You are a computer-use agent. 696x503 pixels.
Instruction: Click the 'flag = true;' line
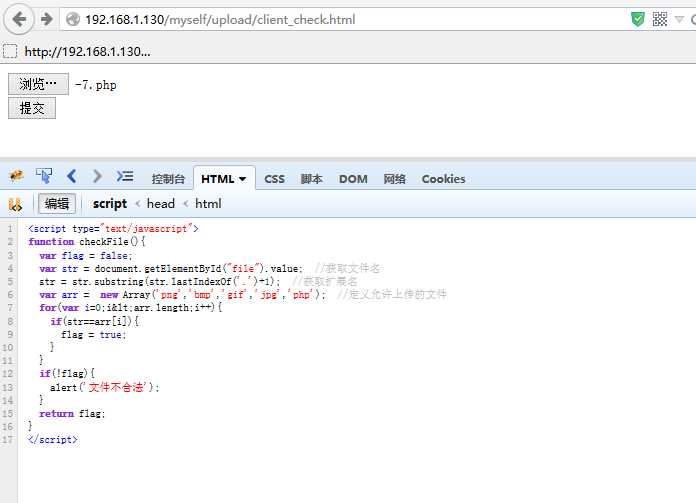coord(94,335)
